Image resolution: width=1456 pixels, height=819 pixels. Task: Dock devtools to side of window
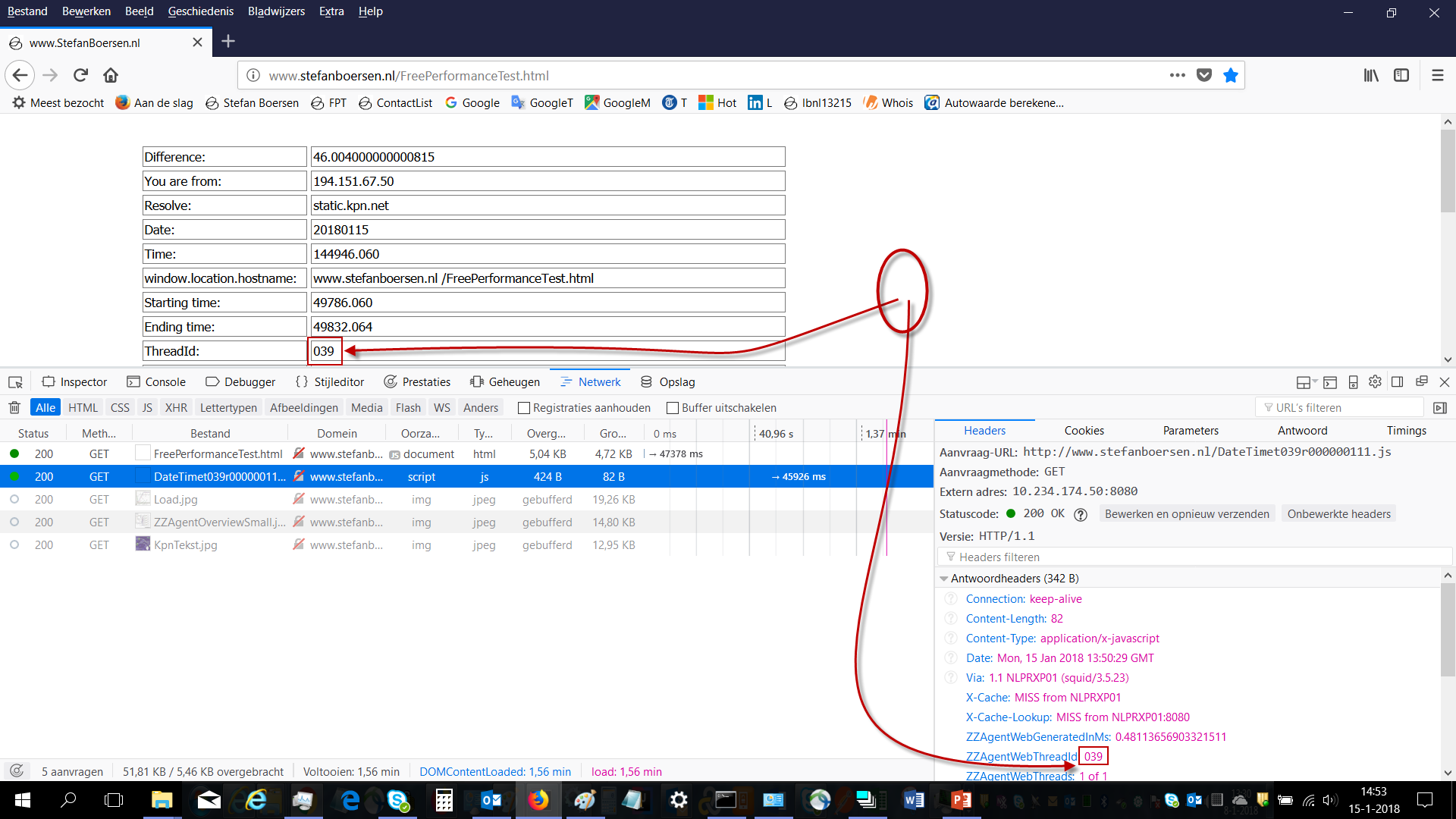click(x=1398, y=382)
